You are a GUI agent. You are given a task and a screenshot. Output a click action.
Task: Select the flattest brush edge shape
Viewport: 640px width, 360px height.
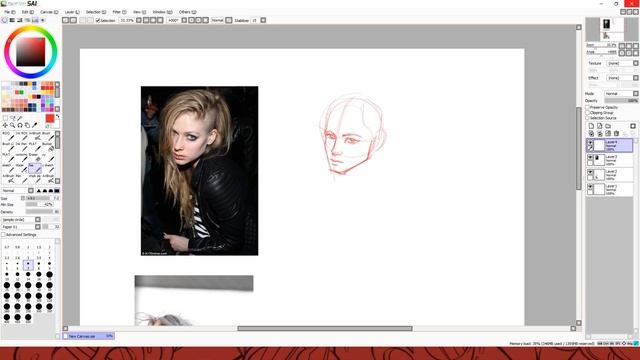coord(57,191)
